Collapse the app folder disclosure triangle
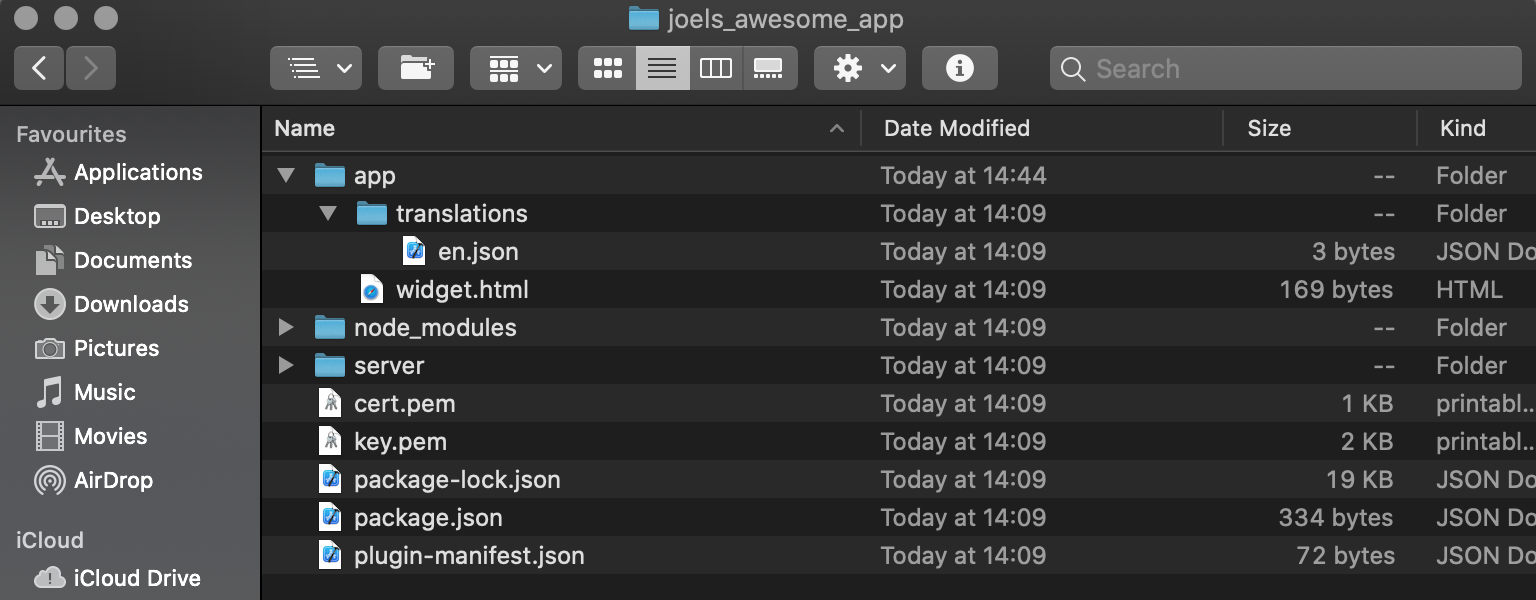 [286, 176]
